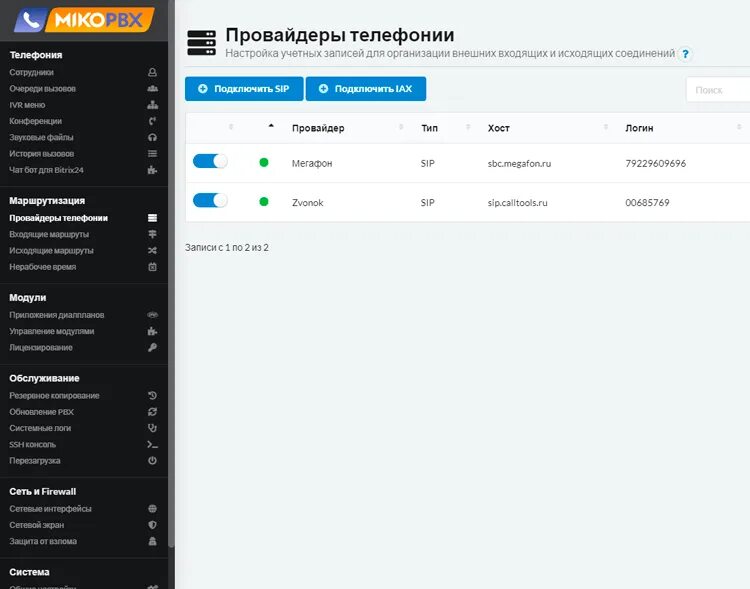This screenshot has height=589, width=750.
Task: Click the Сетевой экран shield icon
Action: (152, 525)
